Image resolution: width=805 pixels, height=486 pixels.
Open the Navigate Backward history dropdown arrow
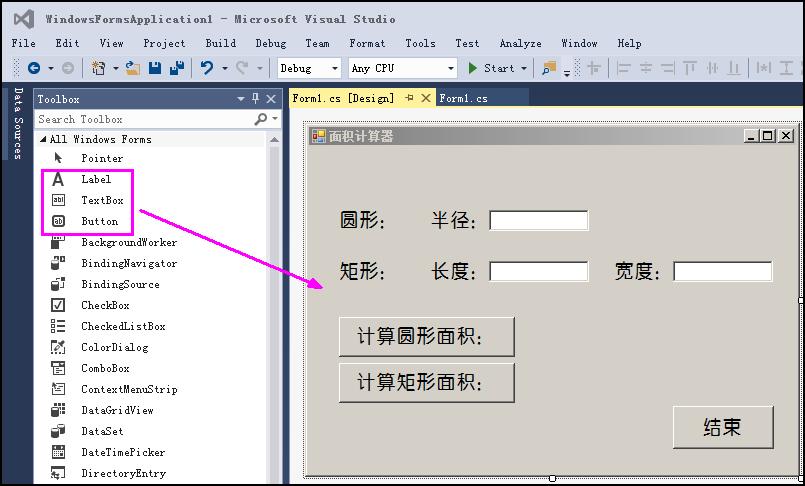[x=50, y=68]
